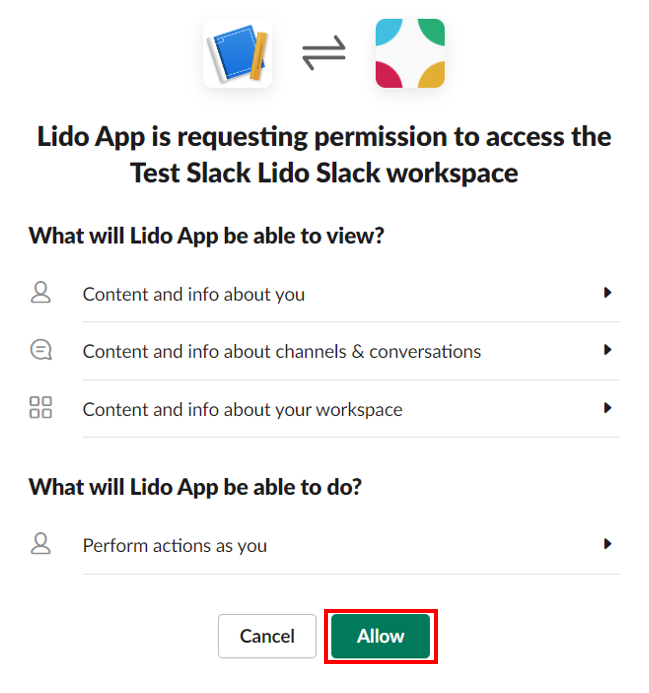Expand arrow for channels & conversations row
The image size is (649, 693).
click(x=608, y=350)
